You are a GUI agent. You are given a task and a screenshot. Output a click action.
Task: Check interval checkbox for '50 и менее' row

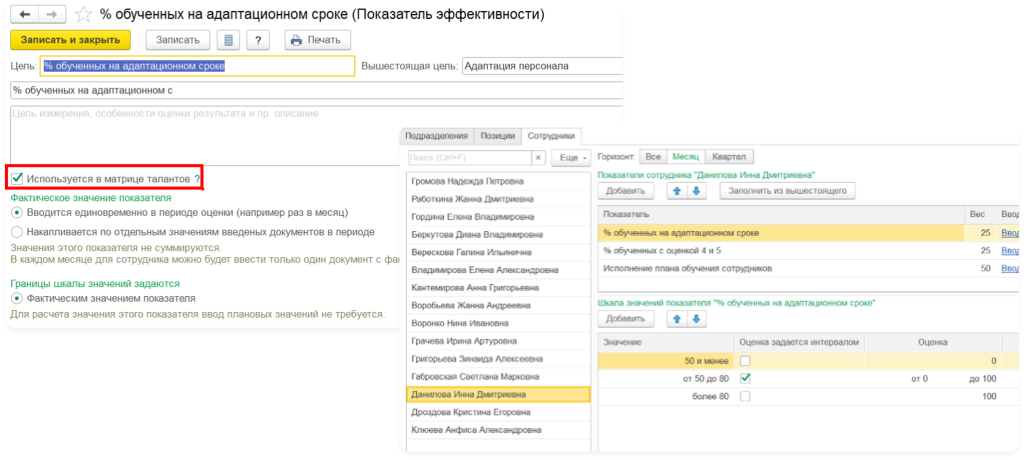pos(744,360)
